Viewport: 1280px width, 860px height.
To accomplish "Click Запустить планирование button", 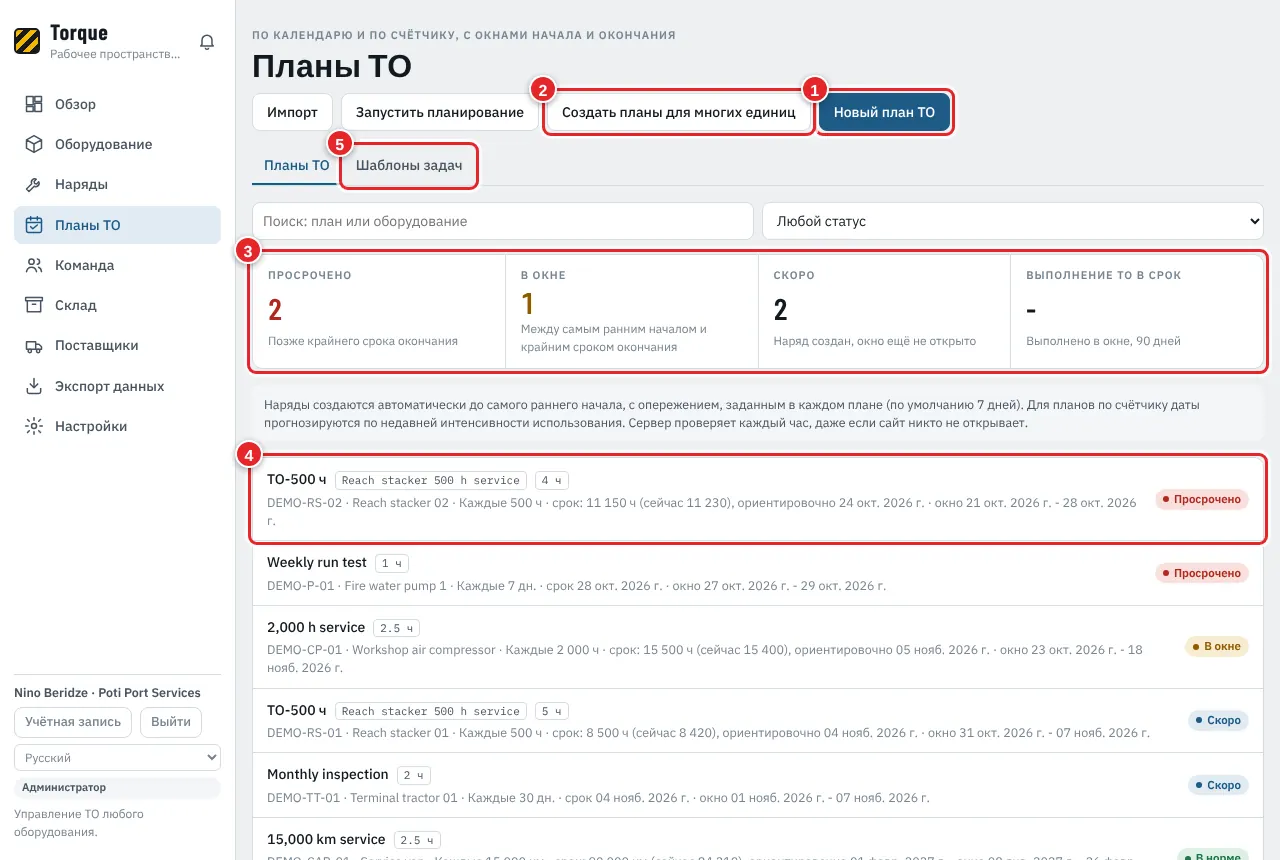I will (440, 112).
